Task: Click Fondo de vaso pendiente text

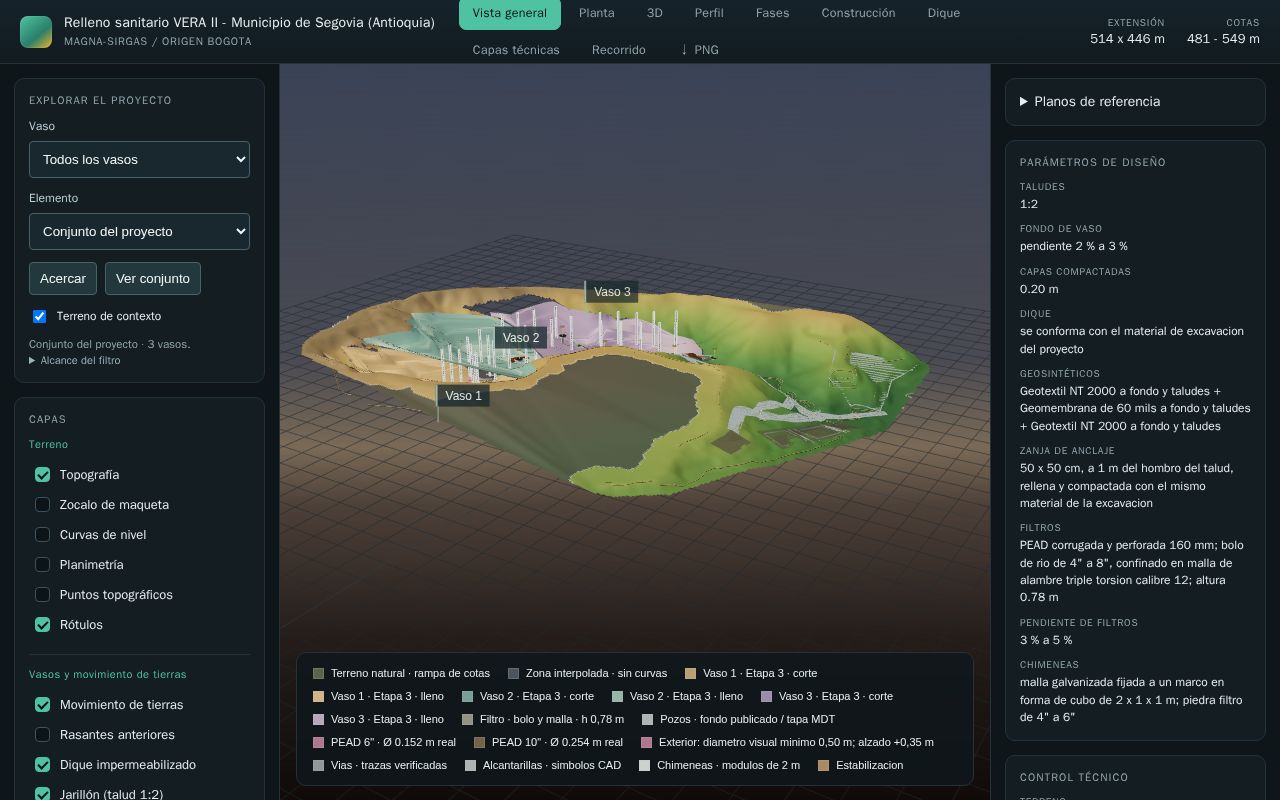Action: tap(1074, 246)
